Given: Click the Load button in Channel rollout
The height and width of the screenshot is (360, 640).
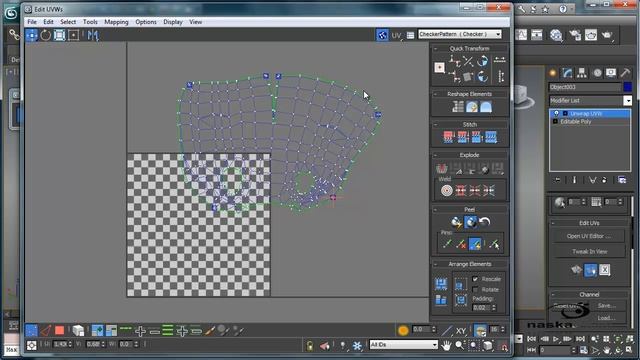Looking at the screenshot, I should [607, 318].
